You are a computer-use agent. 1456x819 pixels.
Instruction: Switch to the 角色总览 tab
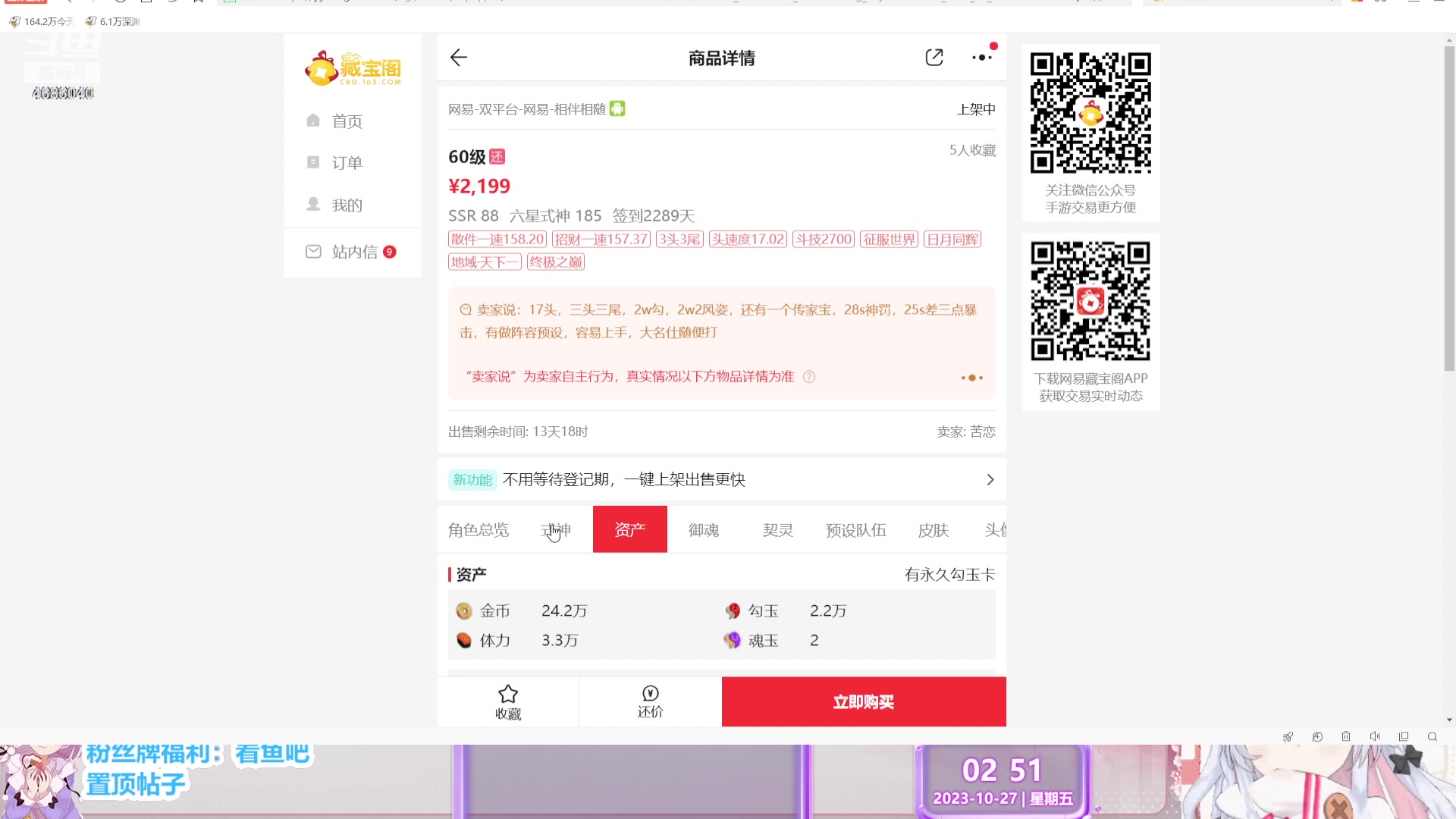(x=479, y=530)
